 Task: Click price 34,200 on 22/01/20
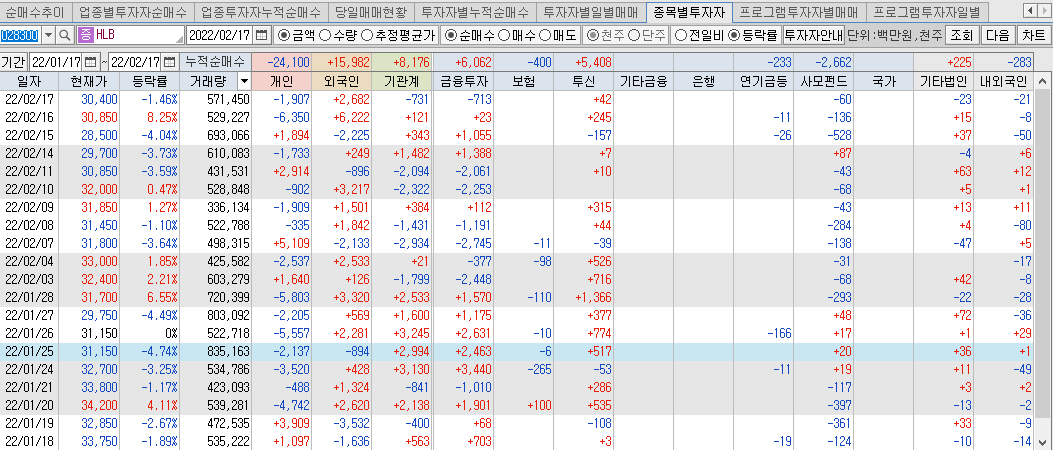(89, 405)
